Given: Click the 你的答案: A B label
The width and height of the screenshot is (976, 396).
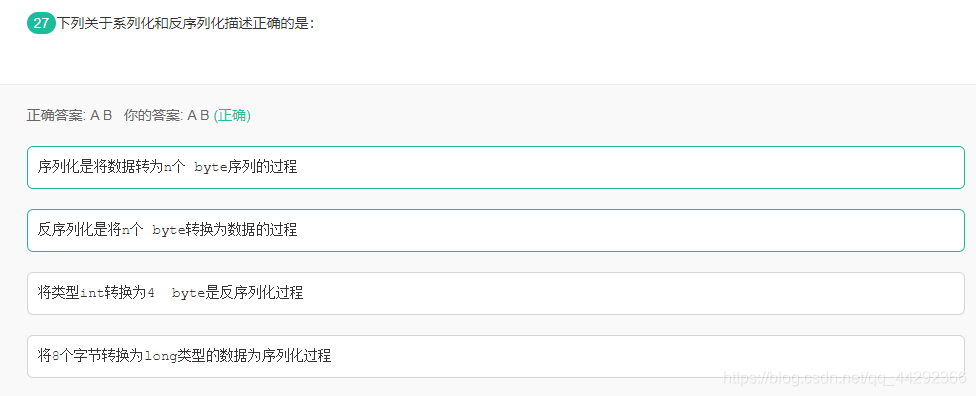Looking at the screenshot, I should pos(166,116).
